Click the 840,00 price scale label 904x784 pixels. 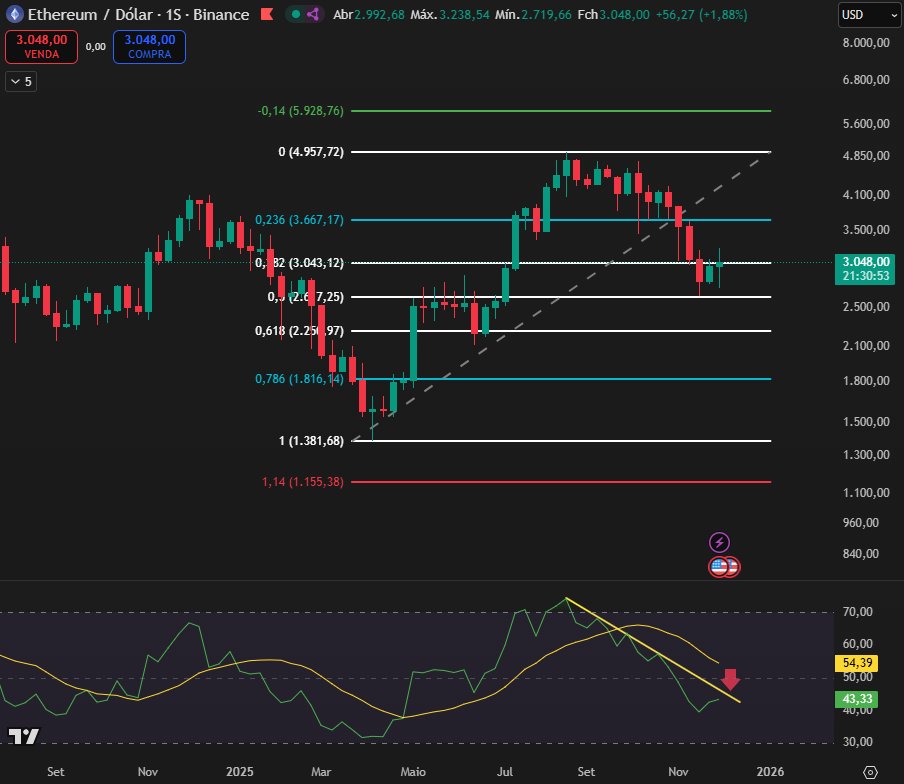[860, 553]
